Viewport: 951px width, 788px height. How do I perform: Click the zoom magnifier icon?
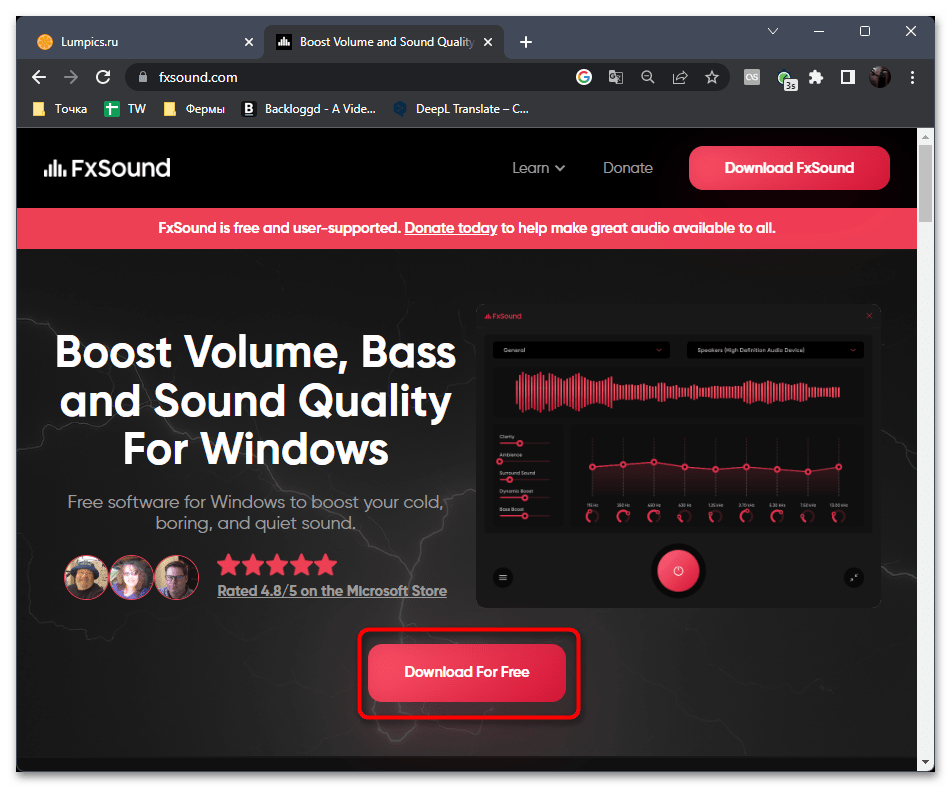(648, 77)
